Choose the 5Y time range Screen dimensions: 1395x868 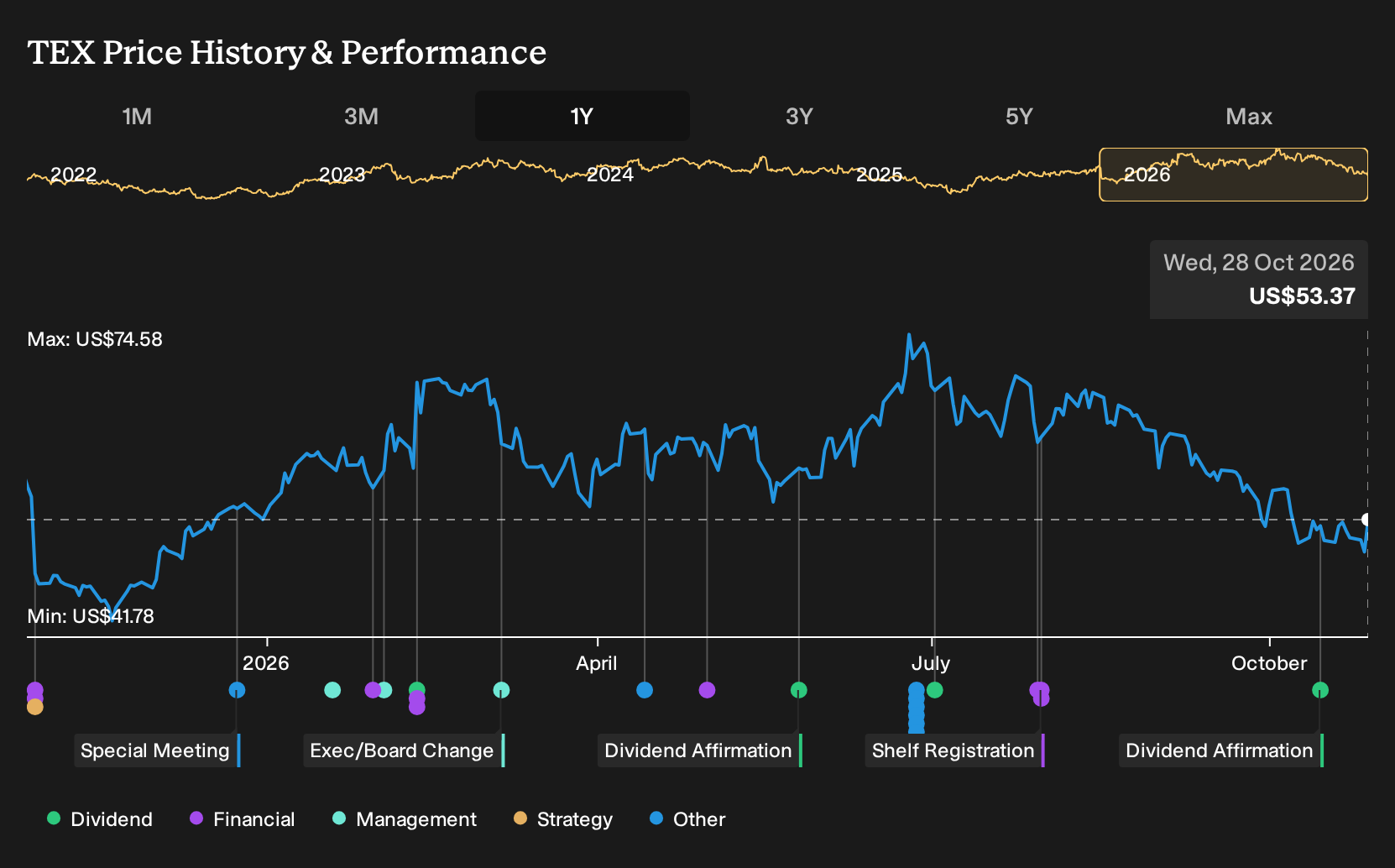(x=1019, y=116)
